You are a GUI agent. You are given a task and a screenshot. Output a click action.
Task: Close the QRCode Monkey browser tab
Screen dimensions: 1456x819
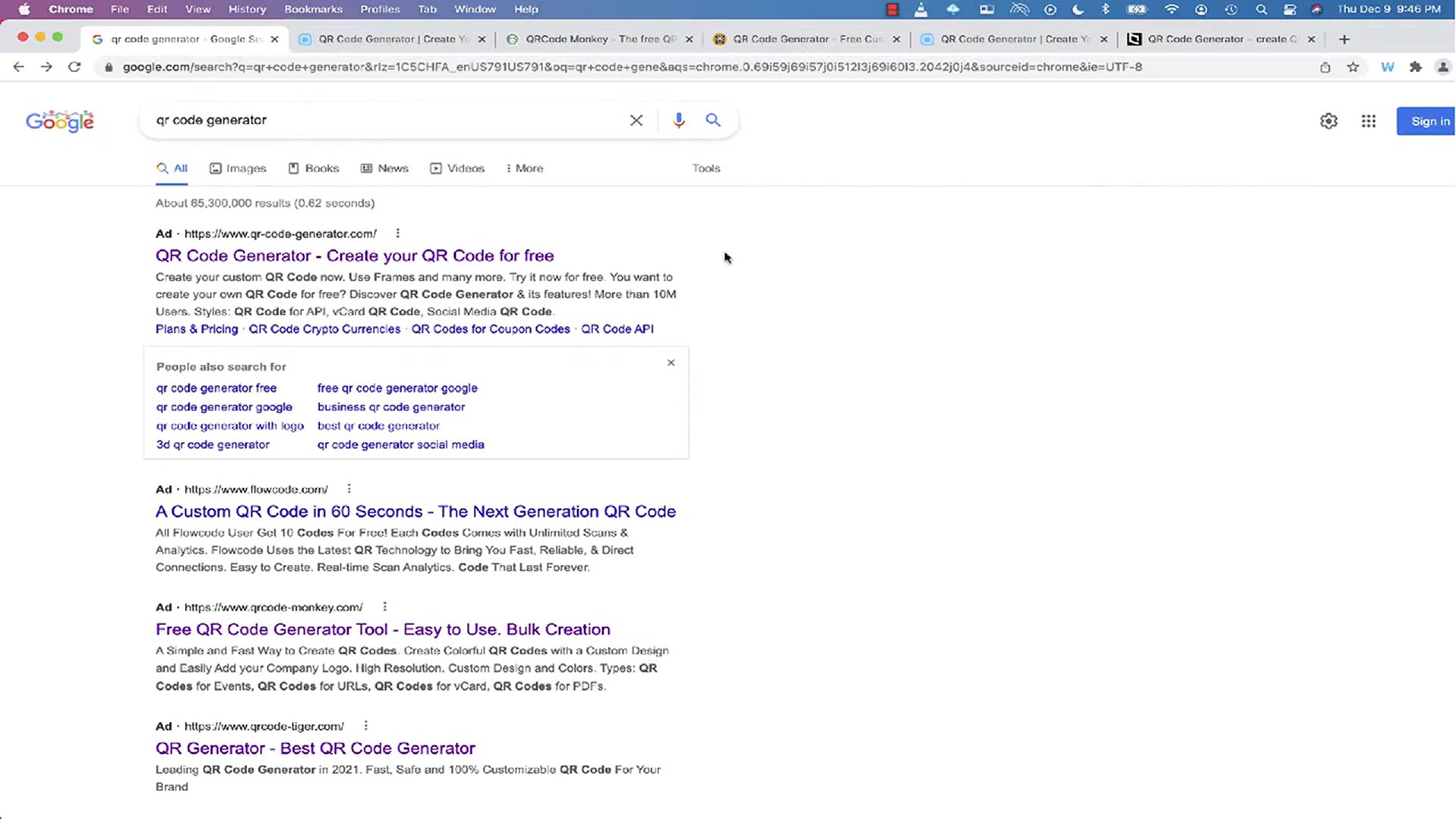click(689, 39)
